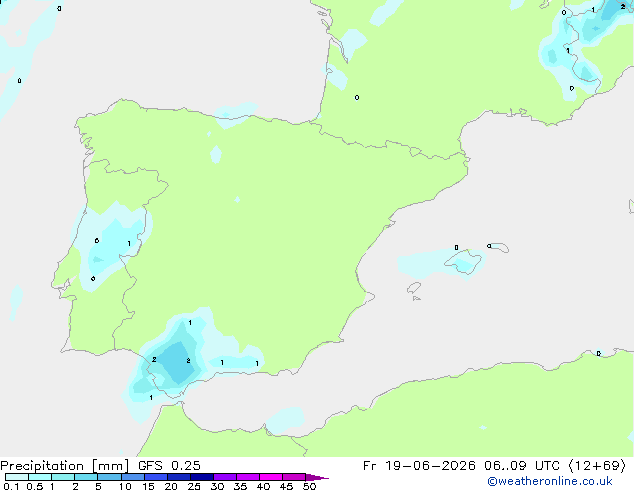634x490 pixels.
Task: Click the 0.5–1 mm legend color box
Action: [40, 477]
